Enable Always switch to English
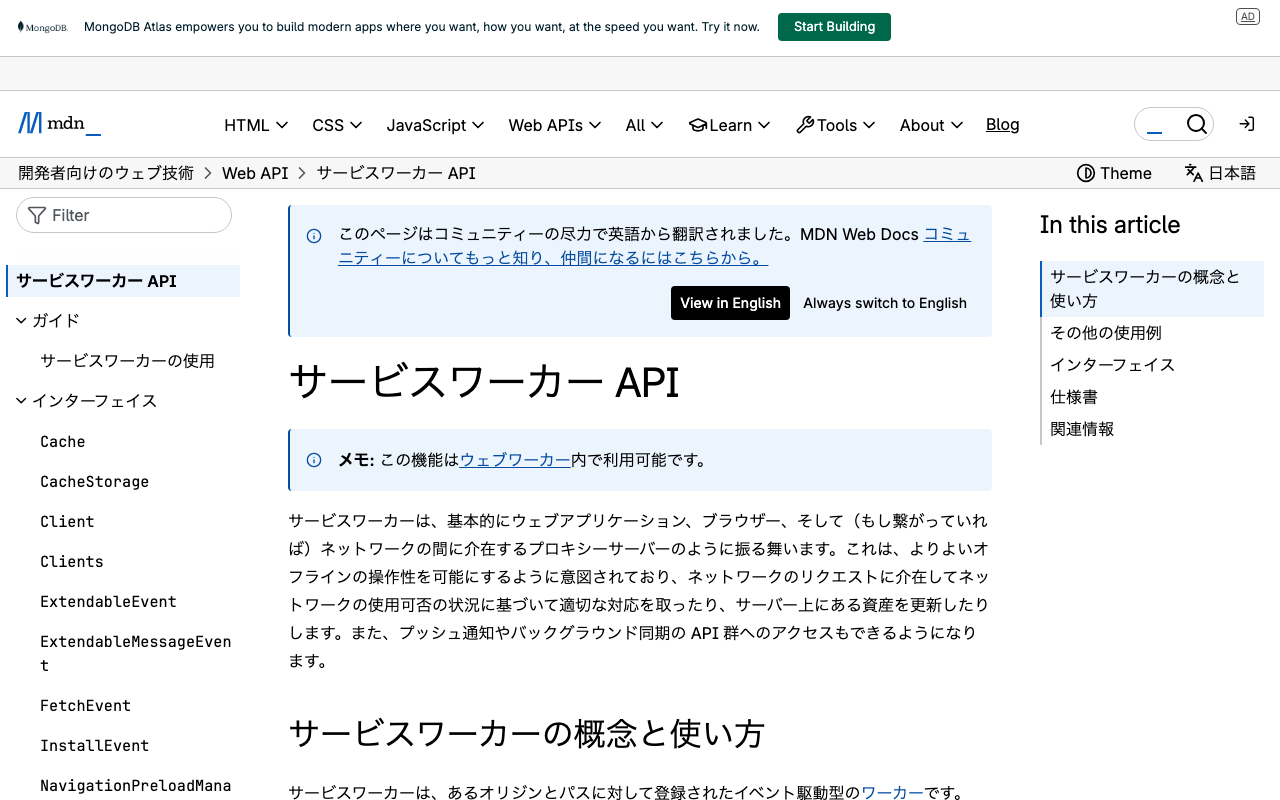The height and width of the screenshot is (800, 1280). coord(884,303)
